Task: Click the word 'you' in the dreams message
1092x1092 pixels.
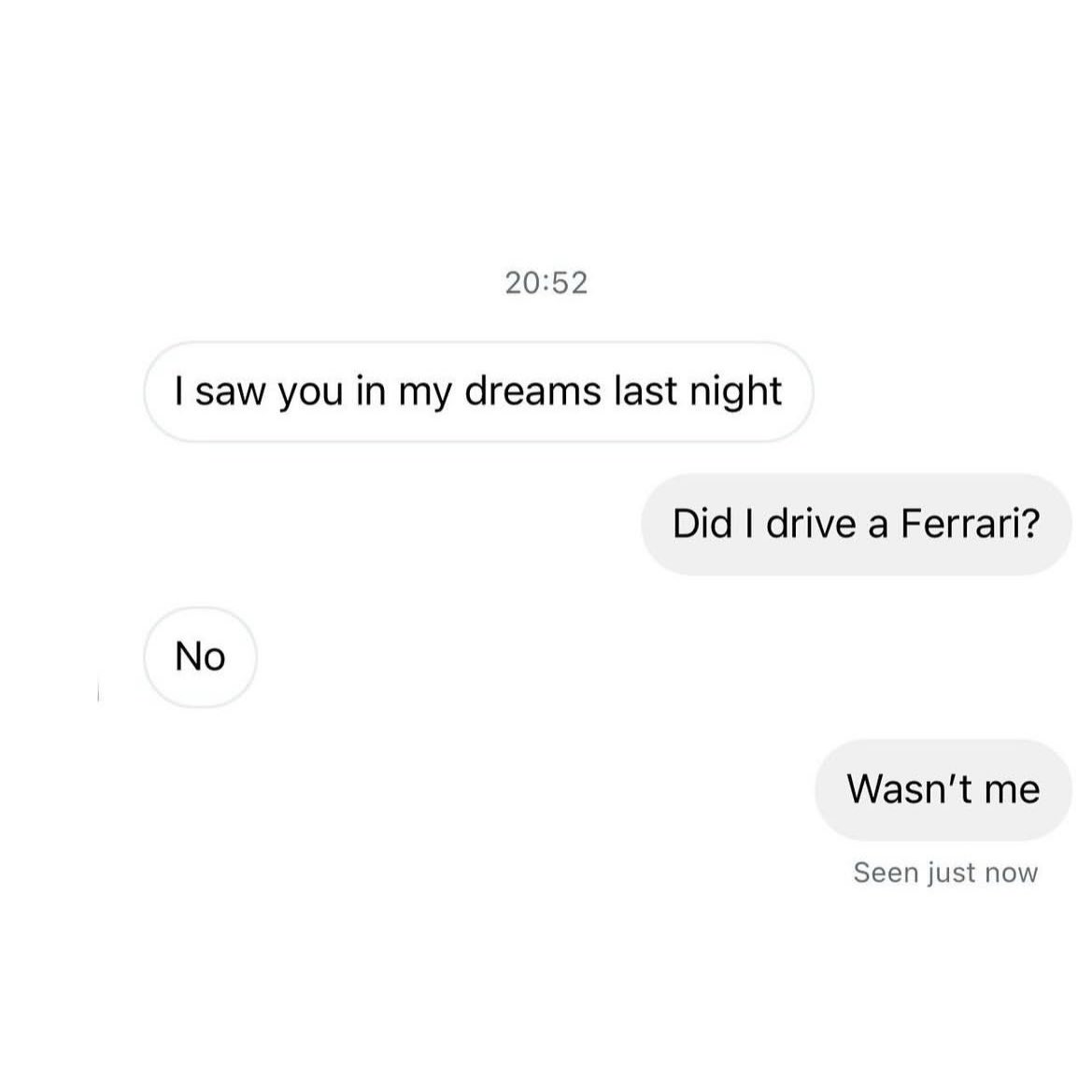Action: click(311, 393)
